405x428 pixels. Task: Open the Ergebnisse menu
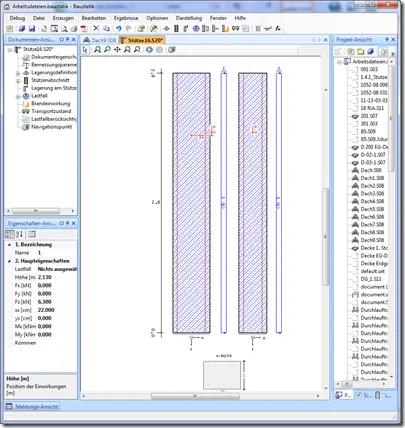pos(126,18)
